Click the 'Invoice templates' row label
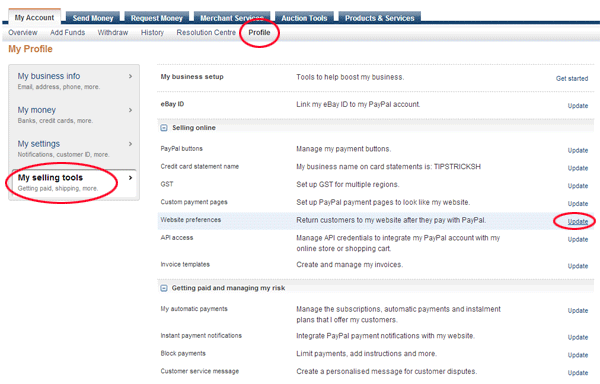The image size is (600, 384). pyautogui.click(x=185, y=265)
